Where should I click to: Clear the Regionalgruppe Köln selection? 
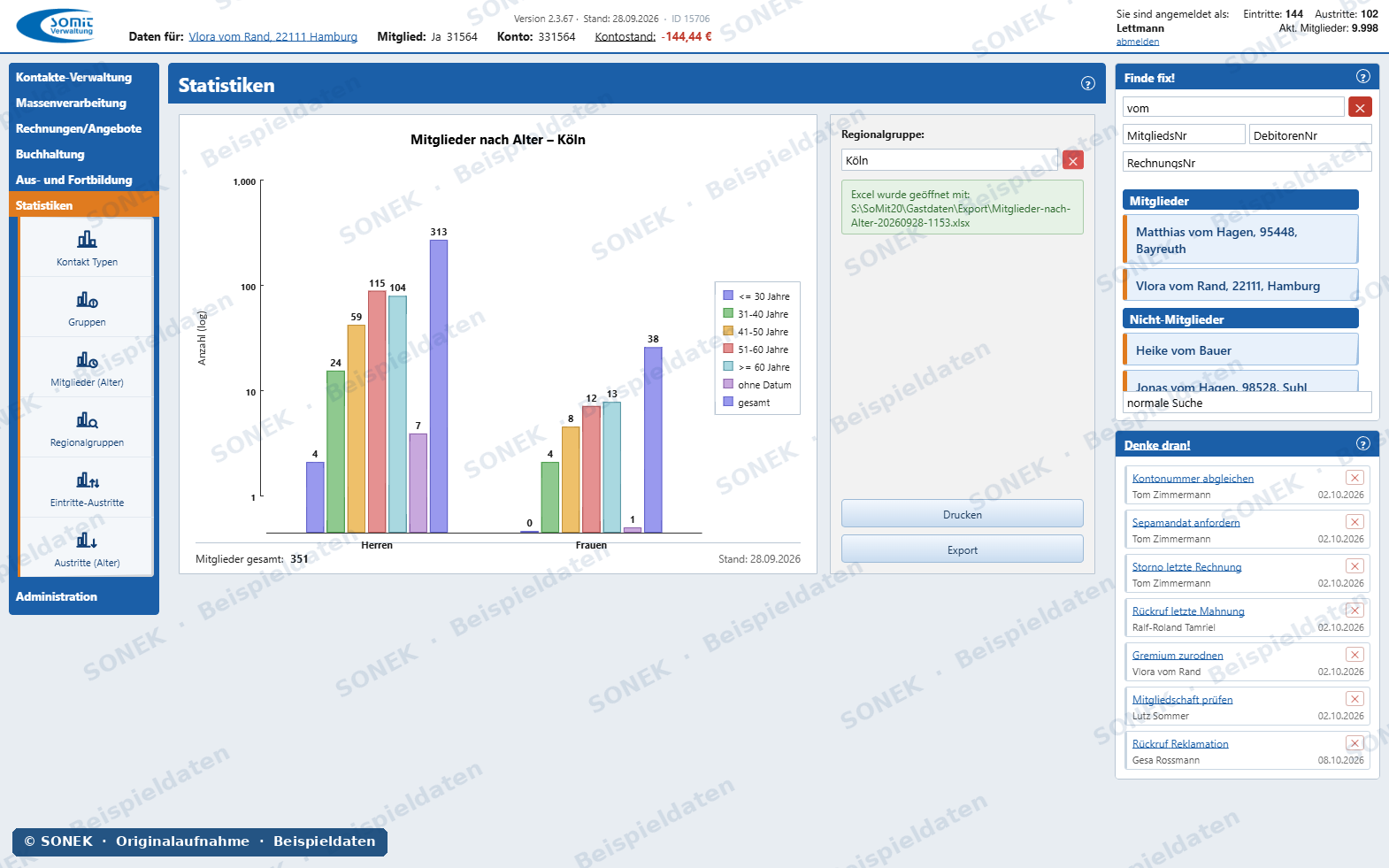pyautogui.click(x=1073, y=160)
